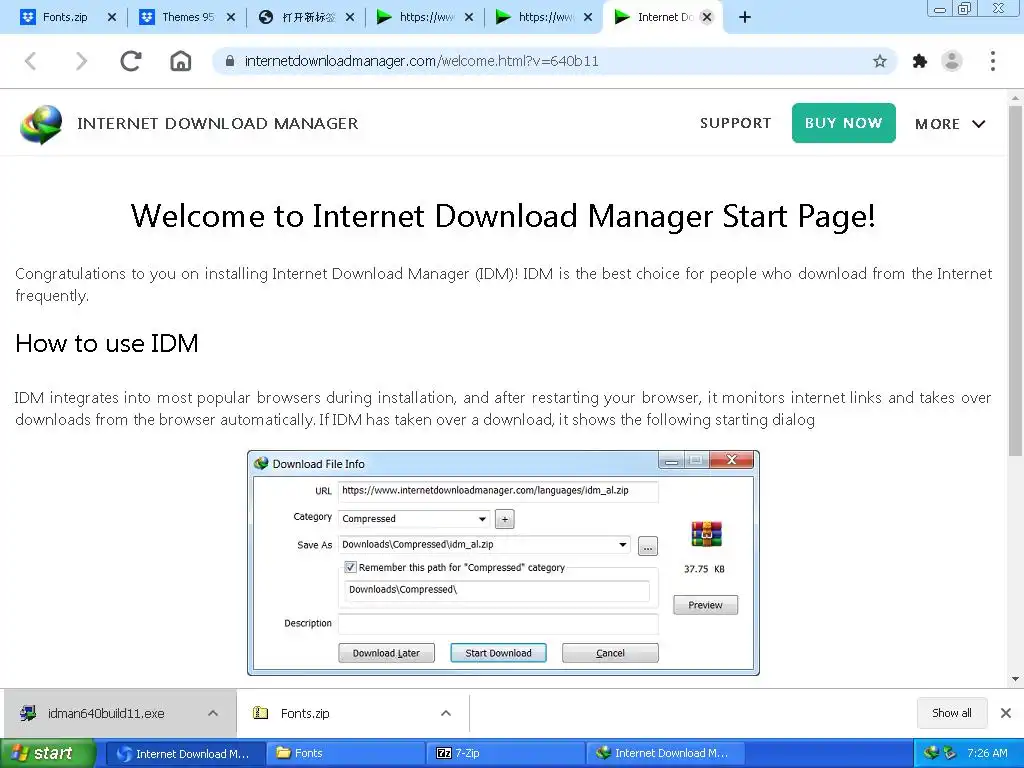Close the Chinese-titled new tab
Viewport: 1024px width, 768px height.
pos(350,18)
